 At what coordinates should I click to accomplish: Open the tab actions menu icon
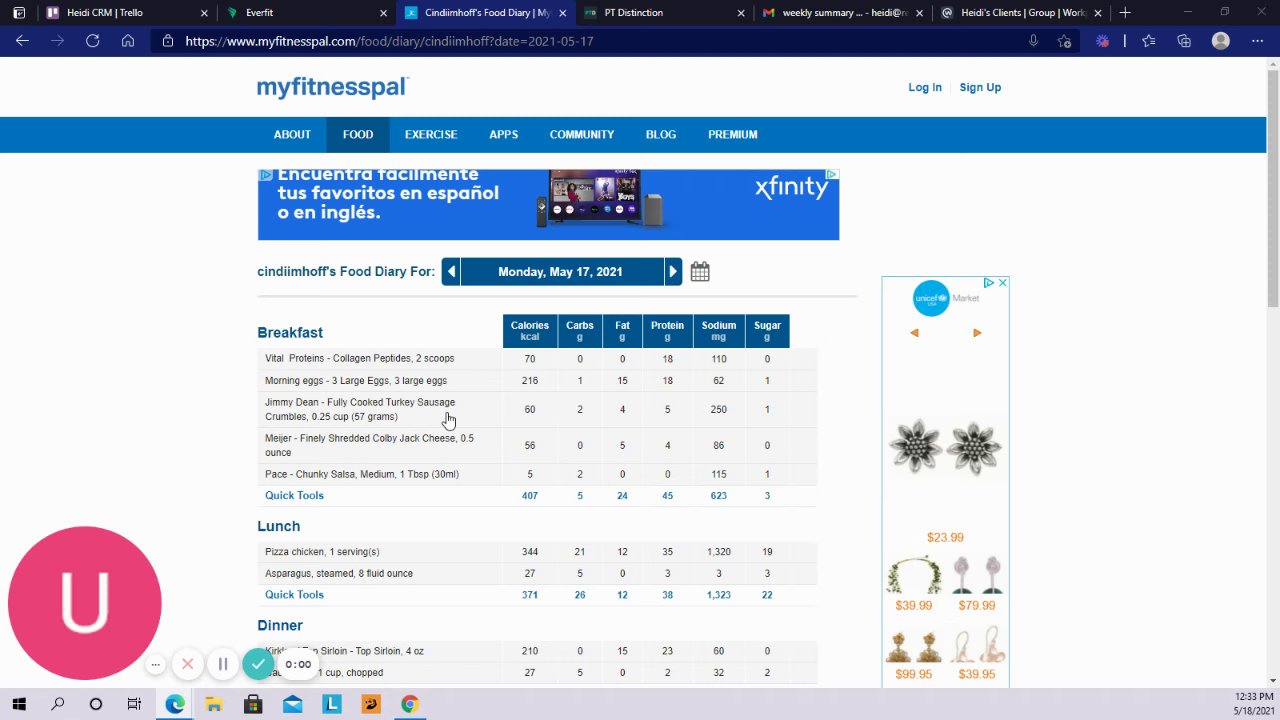(19, 13)
